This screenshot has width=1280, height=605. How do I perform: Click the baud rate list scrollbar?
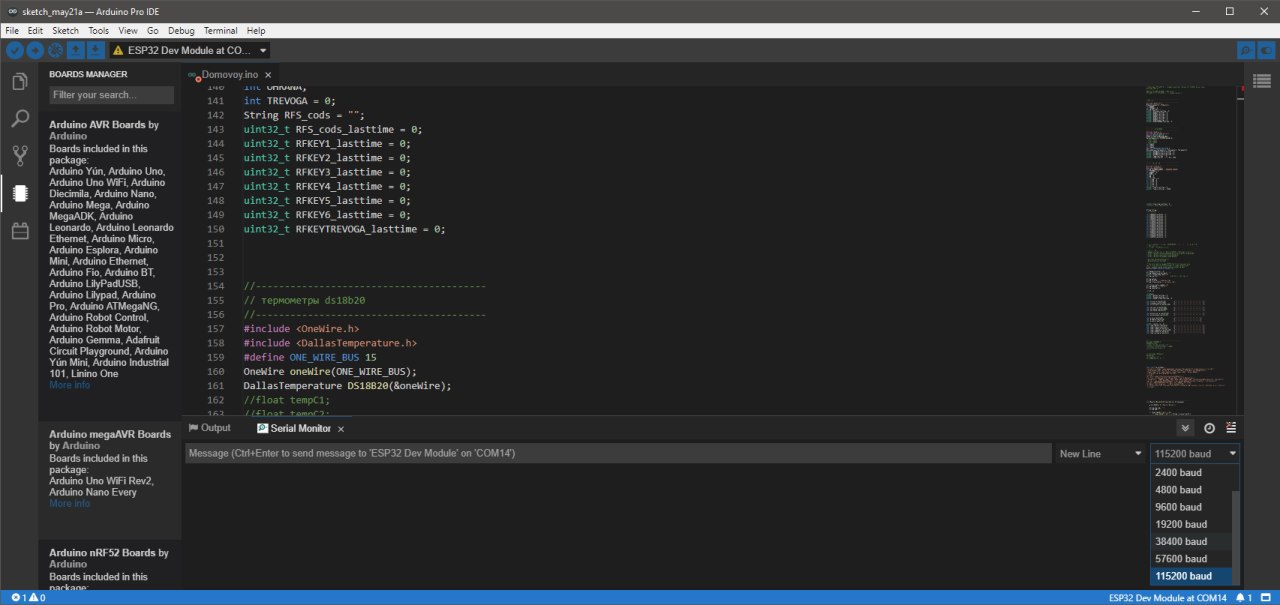click(x=1235, y=537)
